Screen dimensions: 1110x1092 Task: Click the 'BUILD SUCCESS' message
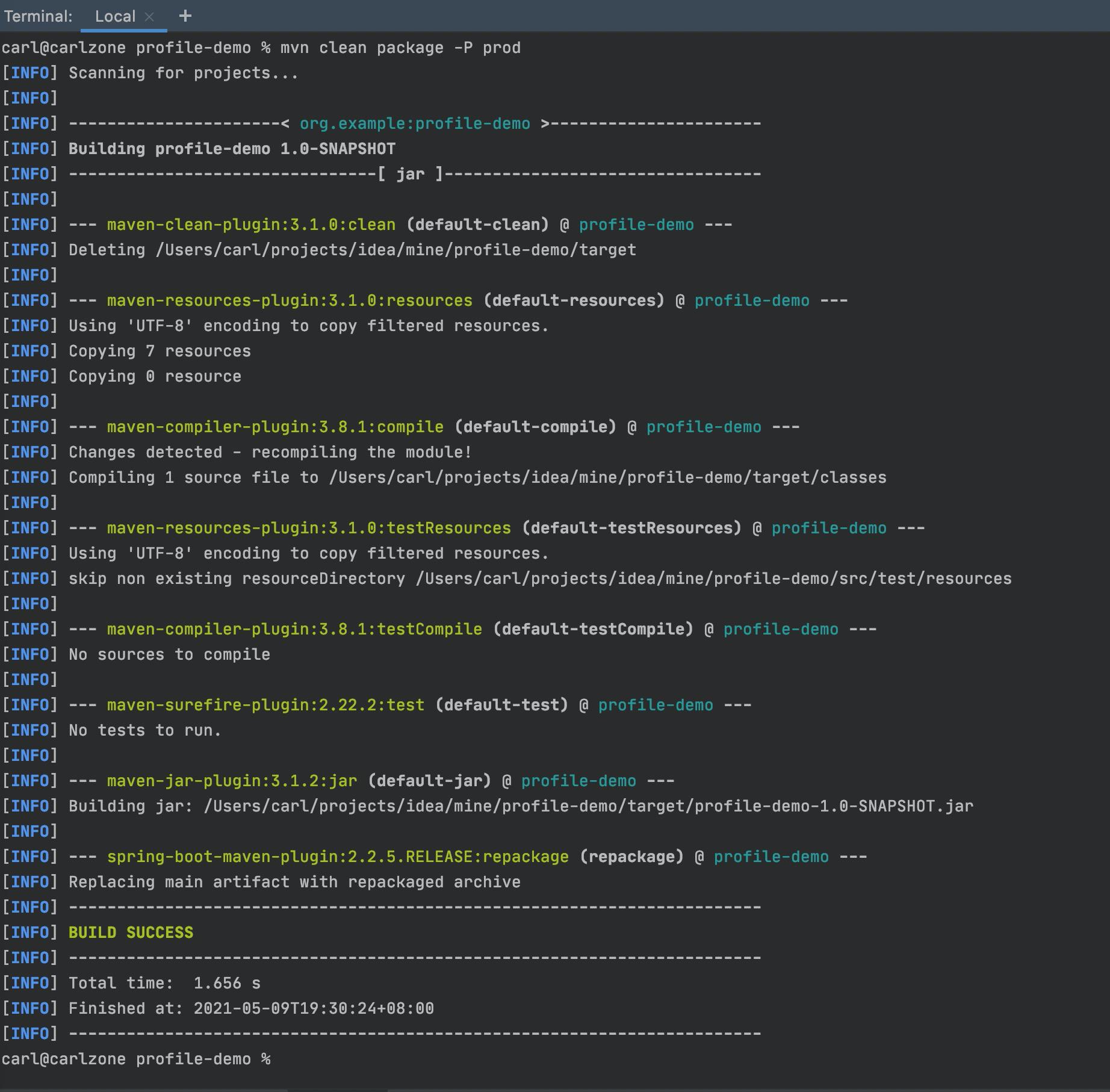pos(131,933)
